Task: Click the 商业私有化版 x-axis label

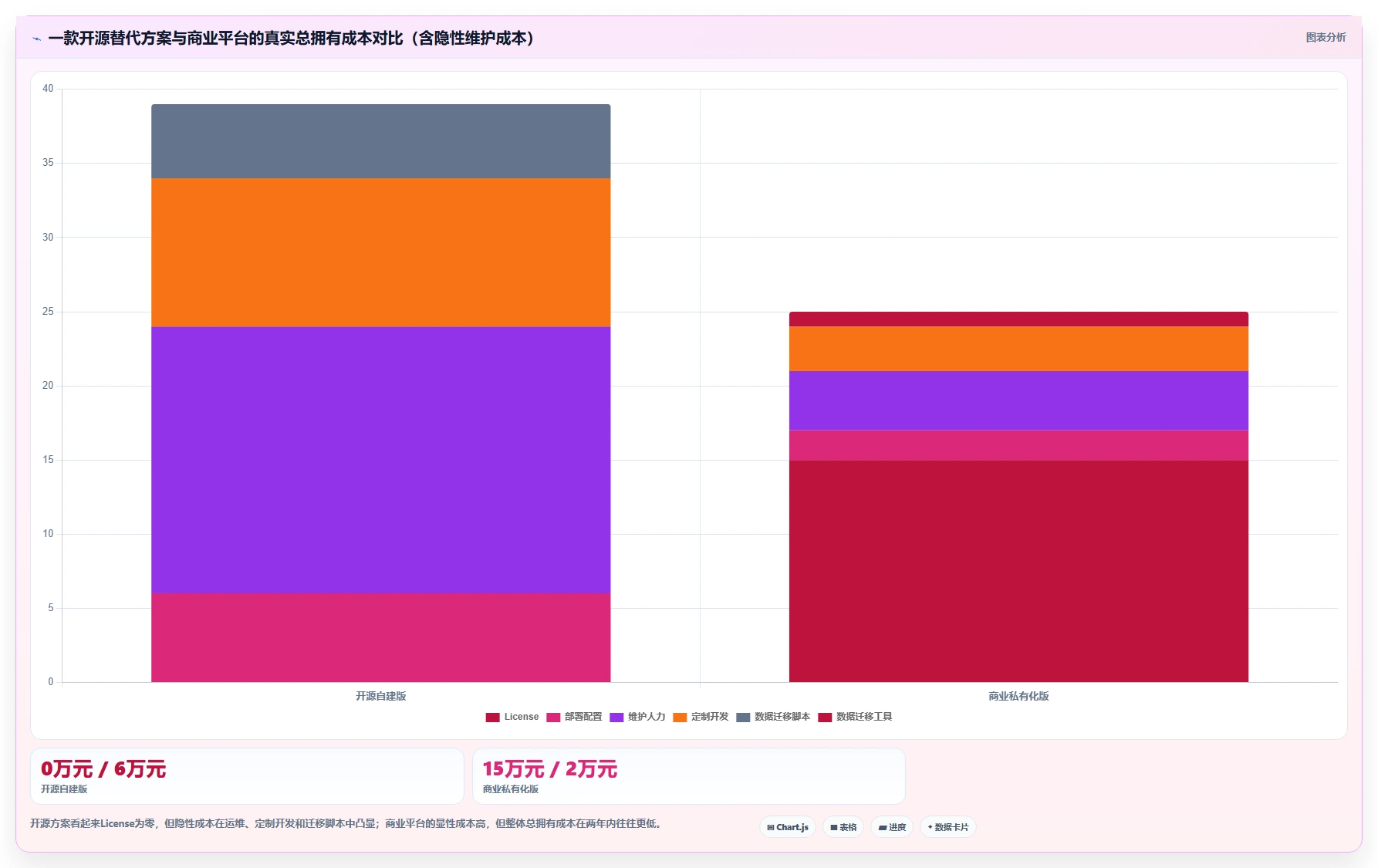Action: [x=1018, y=696]
